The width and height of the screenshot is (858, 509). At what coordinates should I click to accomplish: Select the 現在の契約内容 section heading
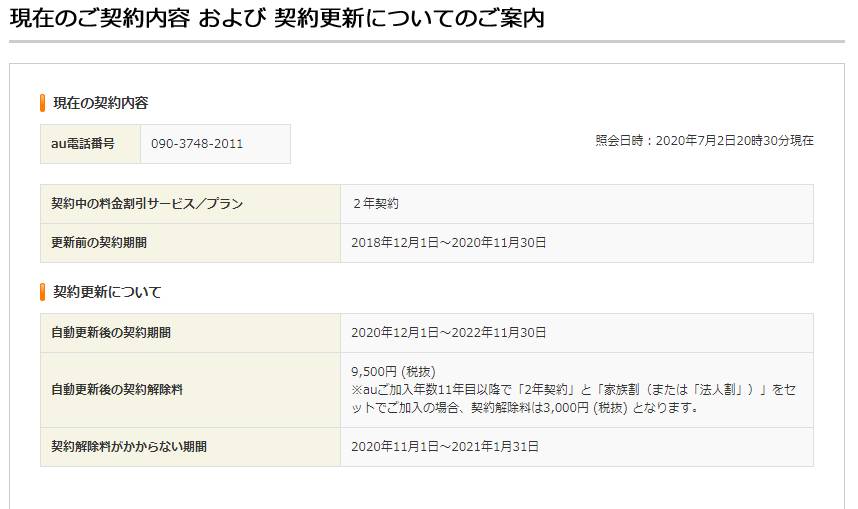click(101, 103)
